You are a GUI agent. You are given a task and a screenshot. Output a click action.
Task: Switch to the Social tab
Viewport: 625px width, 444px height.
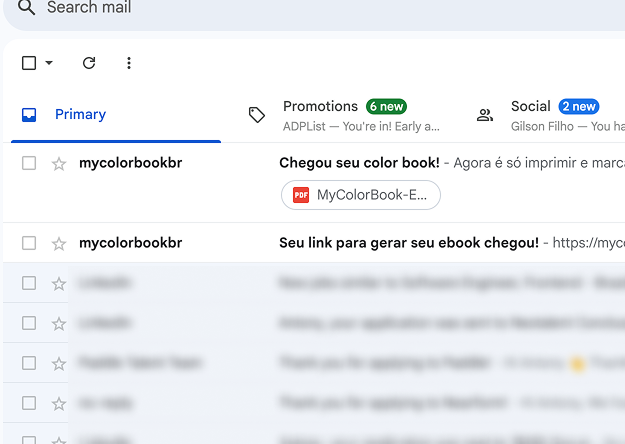pyautogui.click(x=530, y=107)
